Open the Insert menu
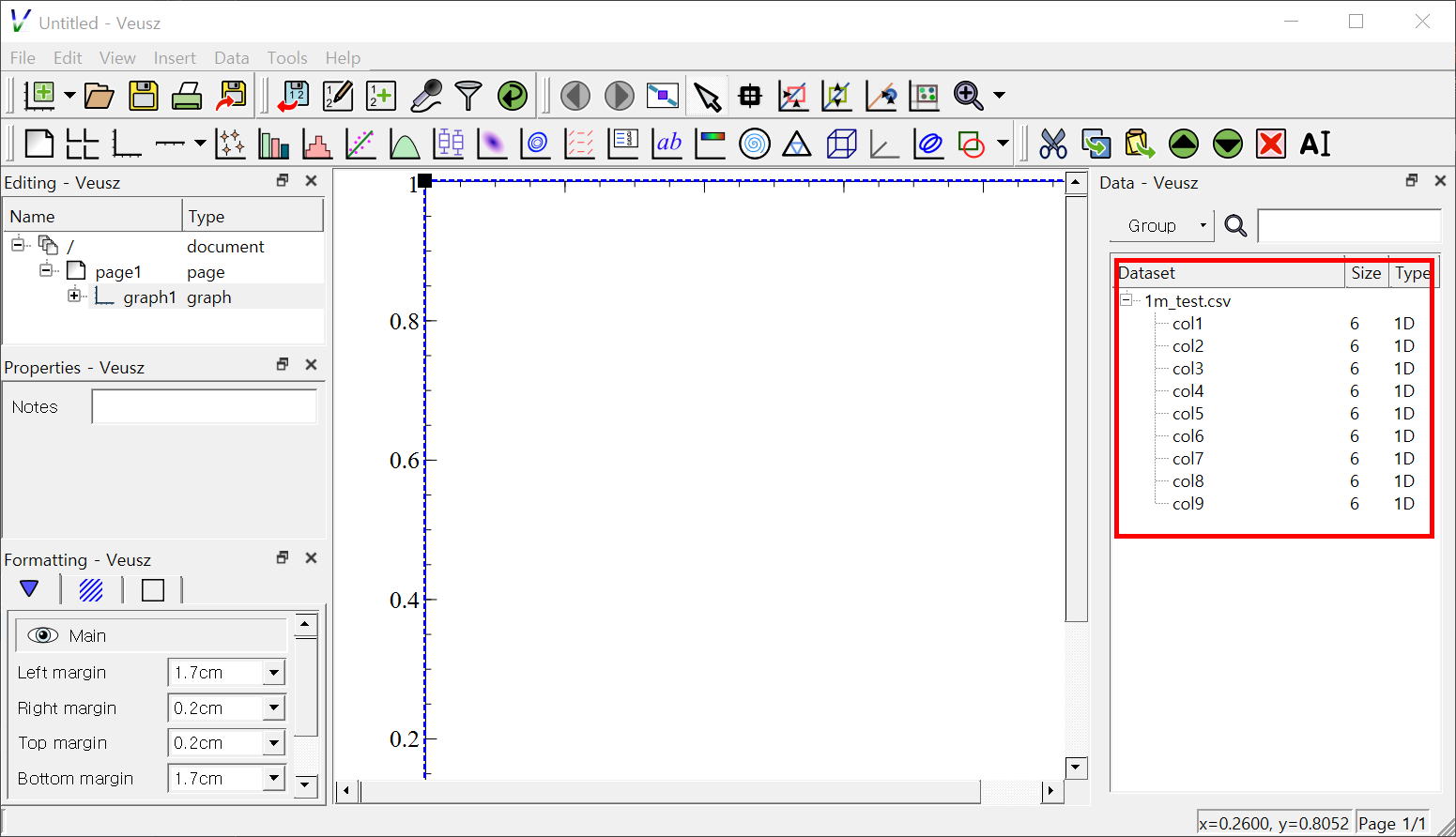Viewport: 1456px width, 837px height. click(x=175, y=58)
